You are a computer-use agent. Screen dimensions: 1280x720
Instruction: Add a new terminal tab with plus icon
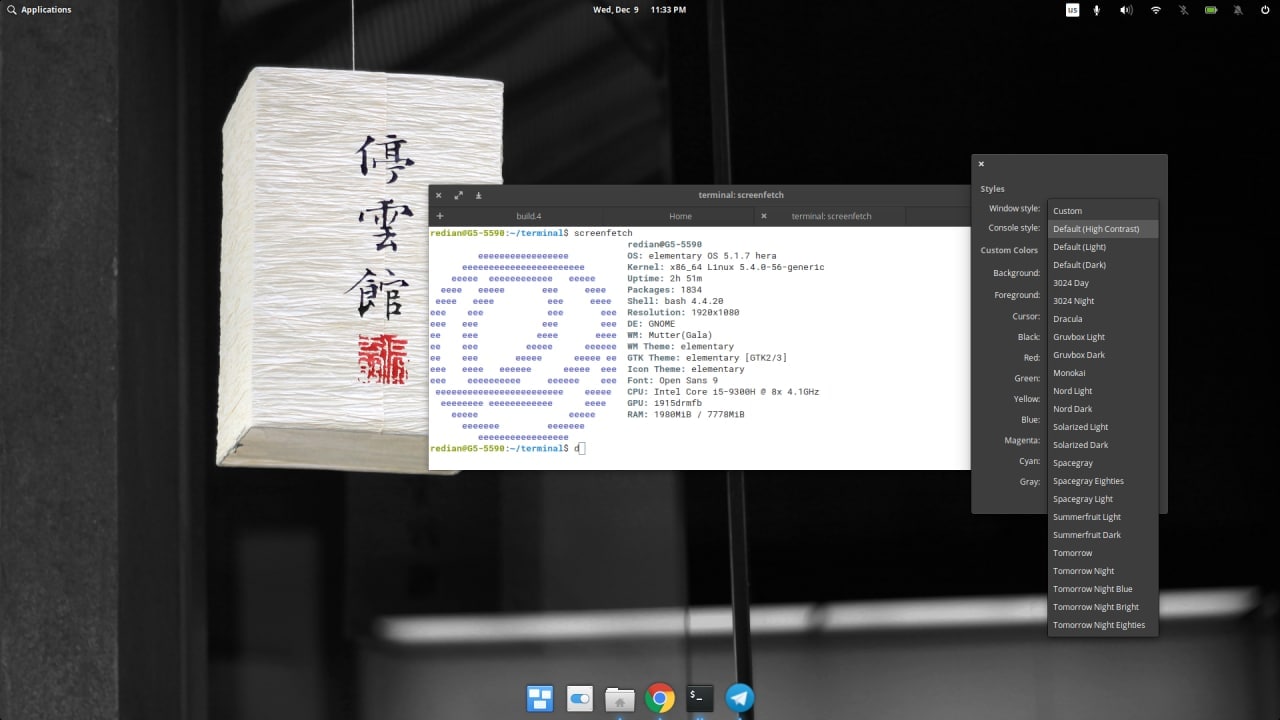click(440, 216)
